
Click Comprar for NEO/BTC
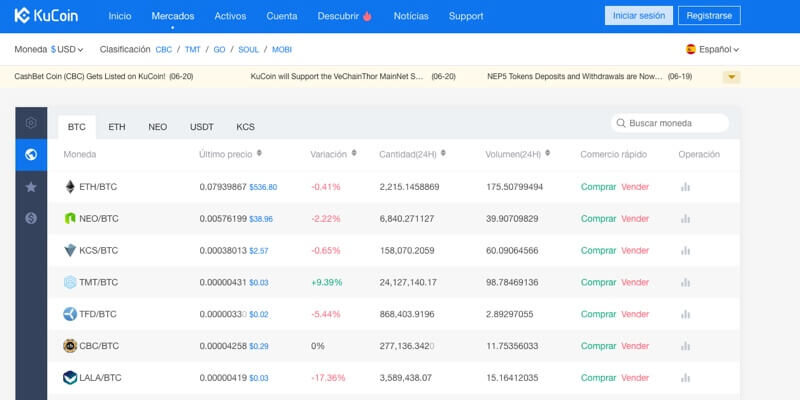click(x=598, y=218)
